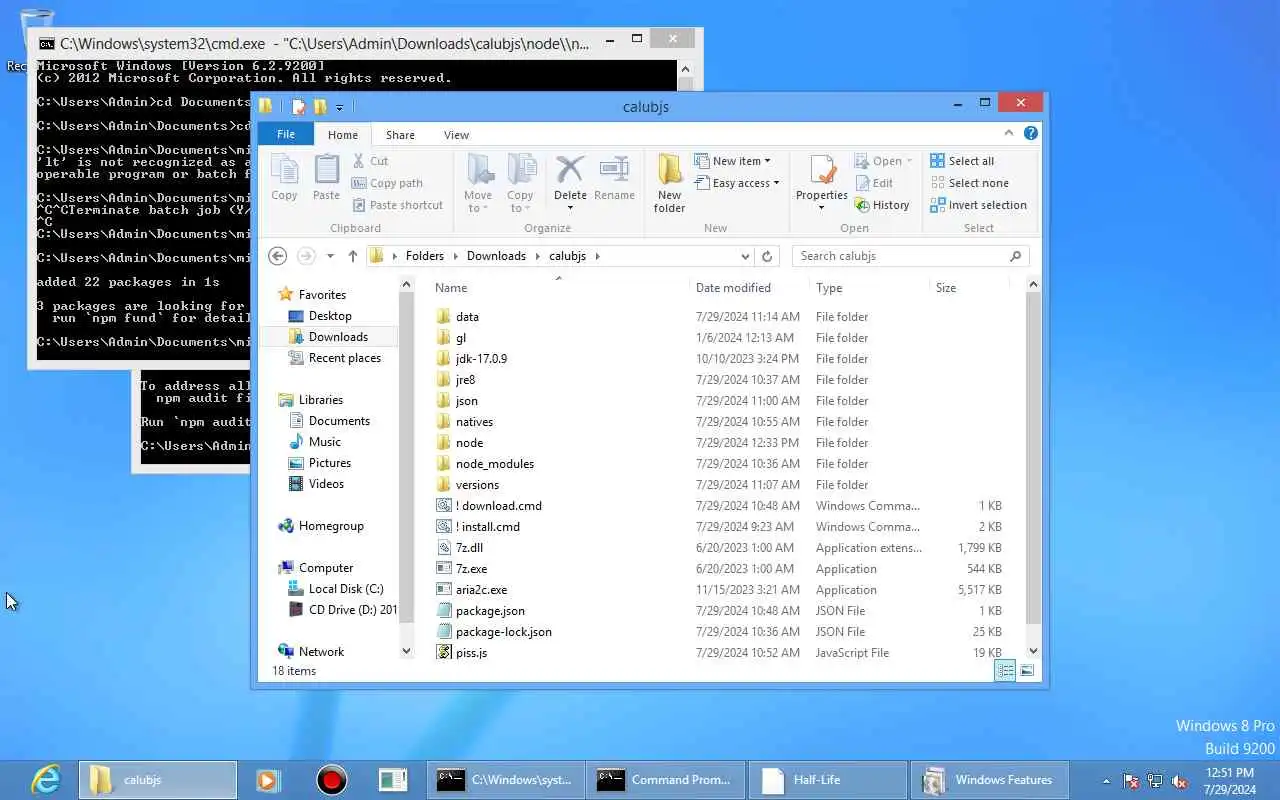The image size is (1280, 800).
Task: Refresh the calubjs folder view
Action: point(767,256)
